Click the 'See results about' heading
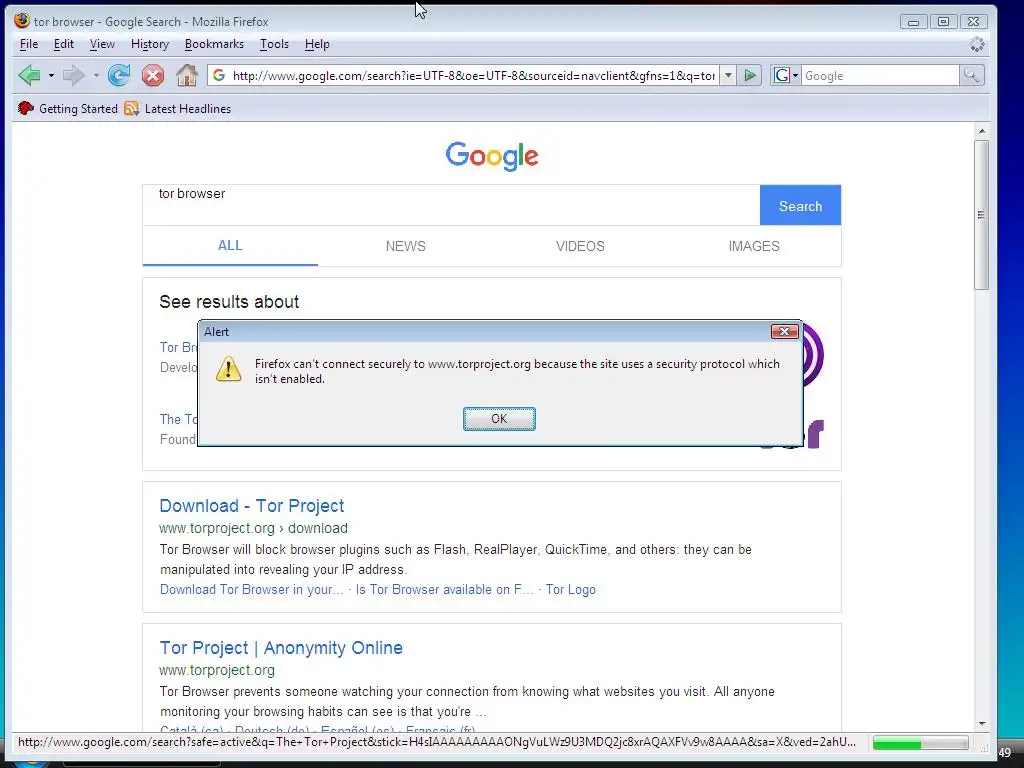Screen dimensions: 1024x768 (229, 302)
